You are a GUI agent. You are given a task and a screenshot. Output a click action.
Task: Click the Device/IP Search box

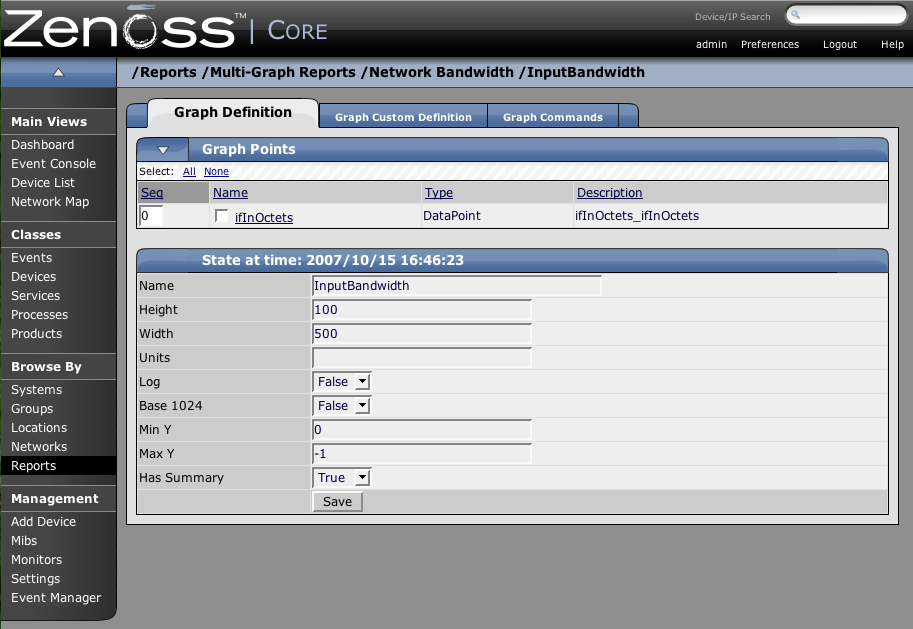click(846, 15)
